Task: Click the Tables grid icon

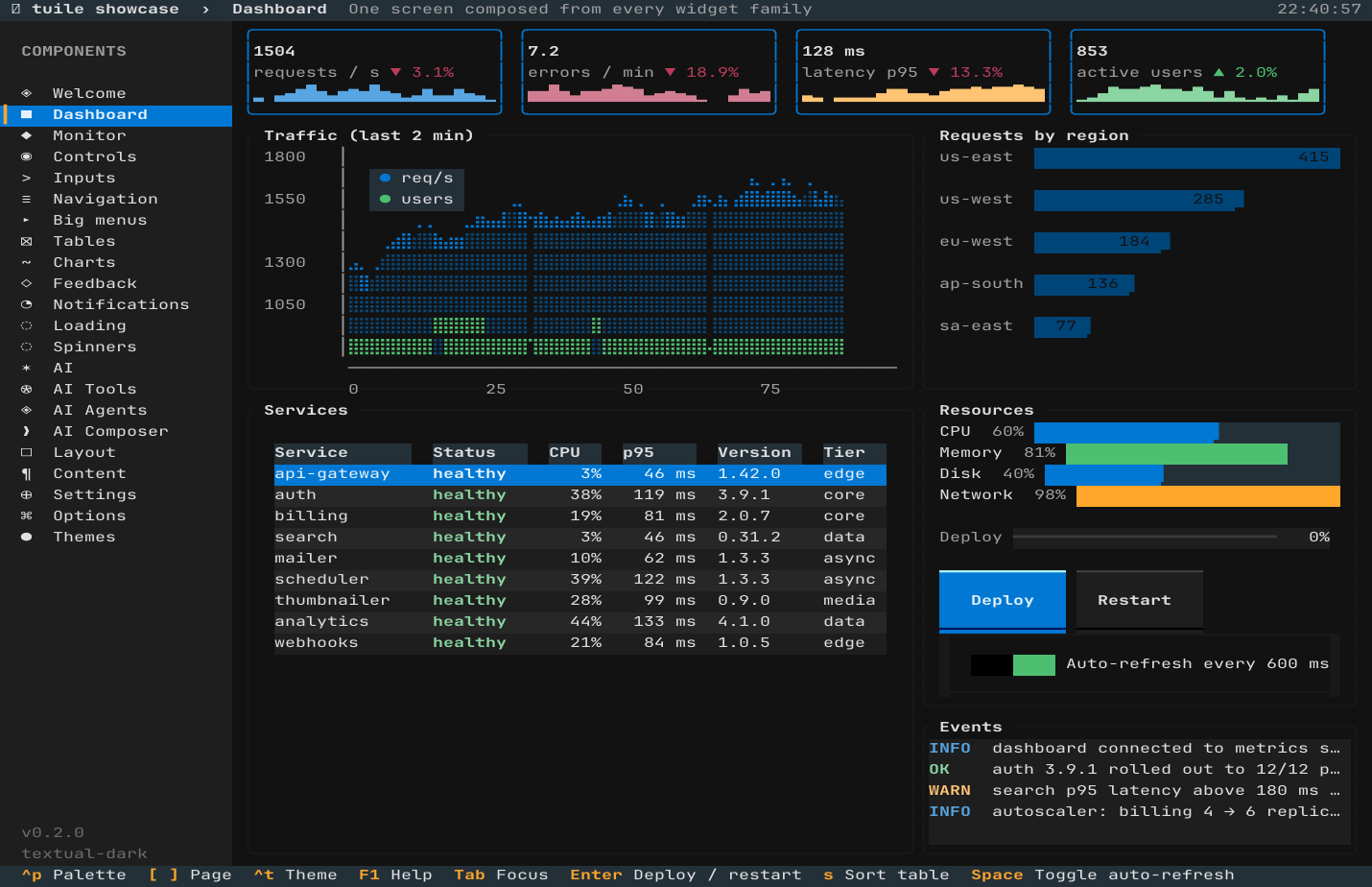Action: pyautogui.click(x=27, y=241)
